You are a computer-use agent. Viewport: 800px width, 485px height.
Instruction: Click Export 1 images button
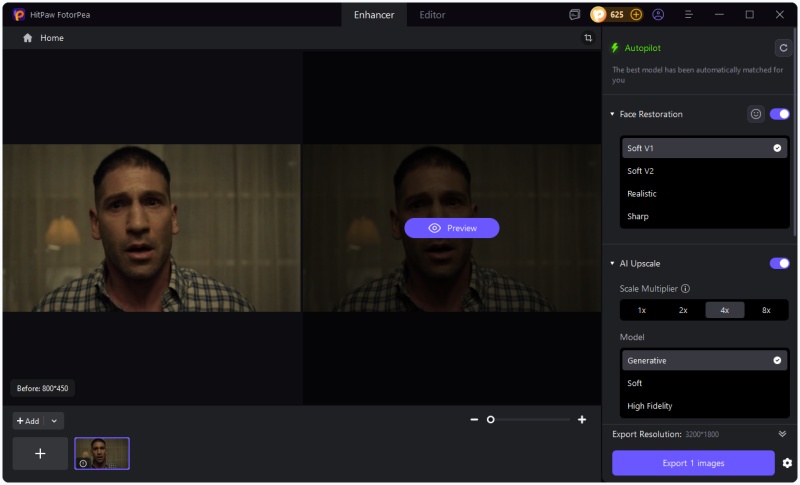point(693,463)
